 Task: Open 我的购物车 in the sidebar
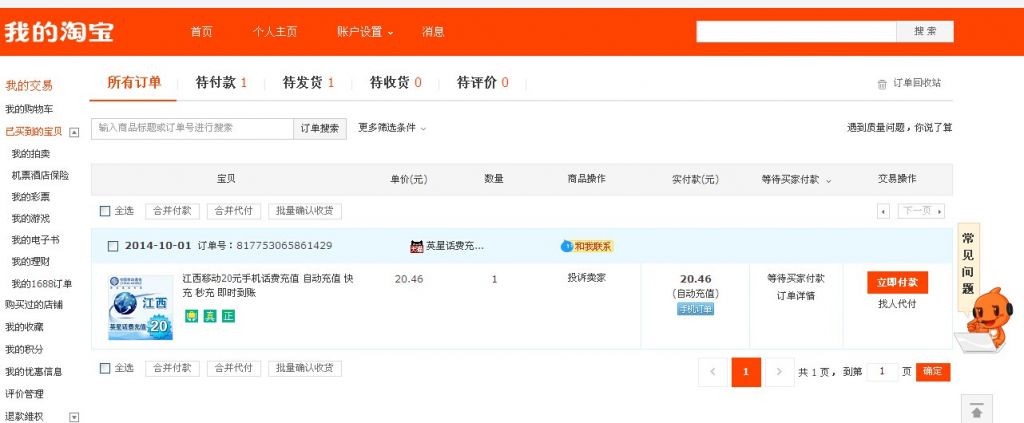click(x=29, y=109)
